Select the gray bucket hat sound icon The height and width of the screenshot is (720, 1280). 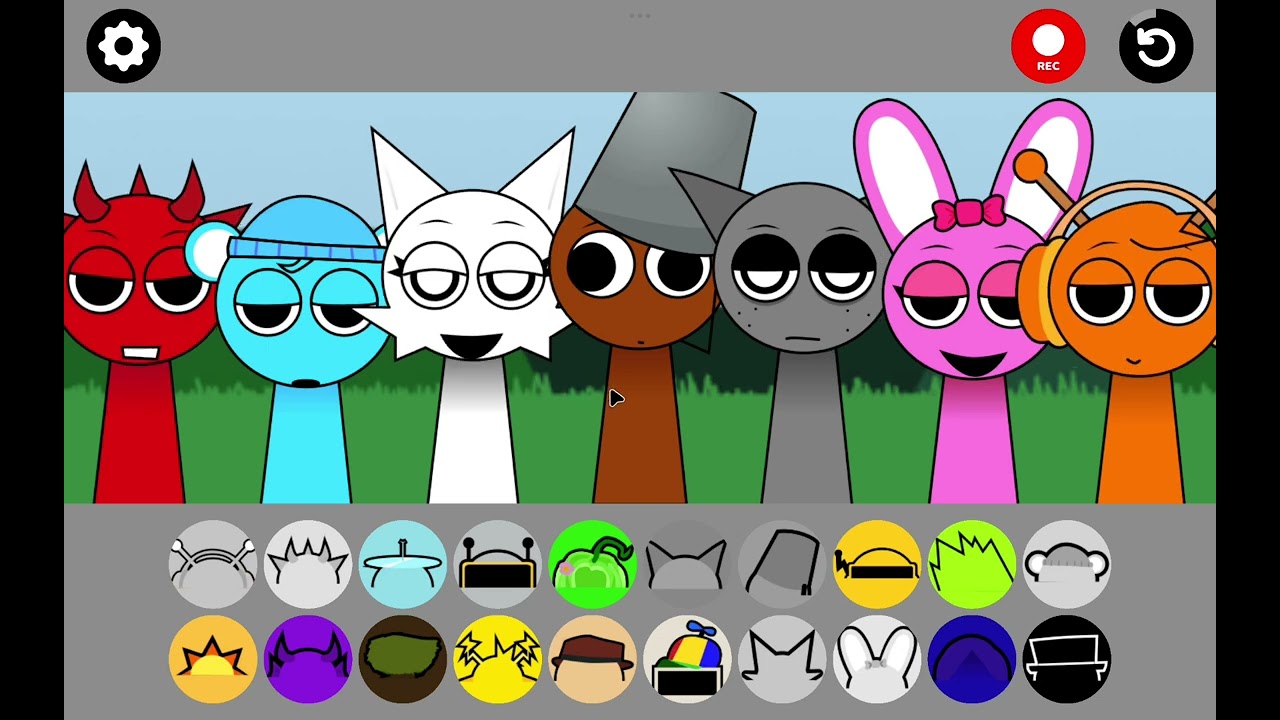782,564
